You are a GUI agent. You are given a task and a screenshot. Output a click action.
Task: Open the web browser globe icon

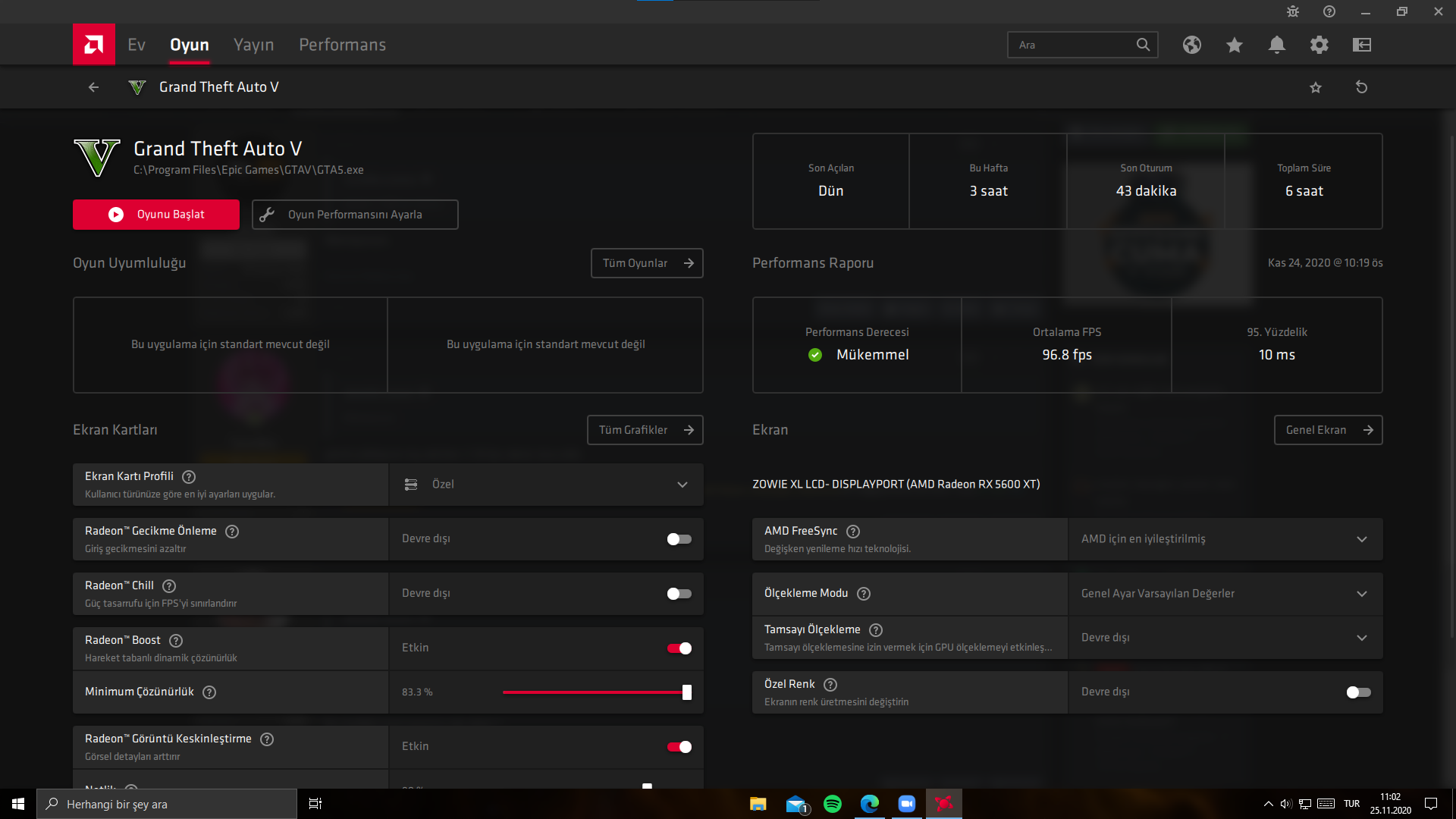pos(1192,45)
